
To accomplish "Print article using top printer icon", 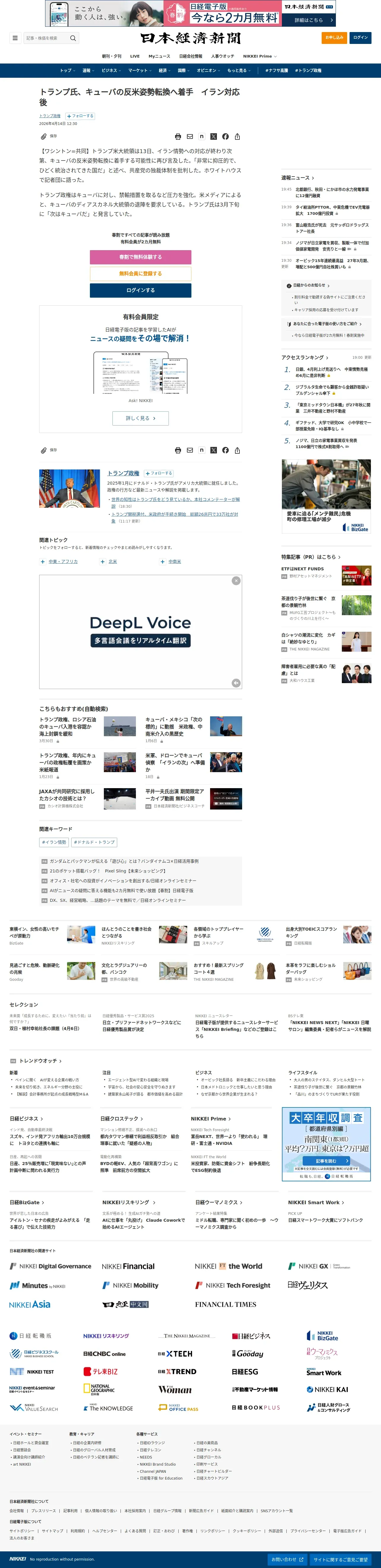I will [x=178, y=136].
